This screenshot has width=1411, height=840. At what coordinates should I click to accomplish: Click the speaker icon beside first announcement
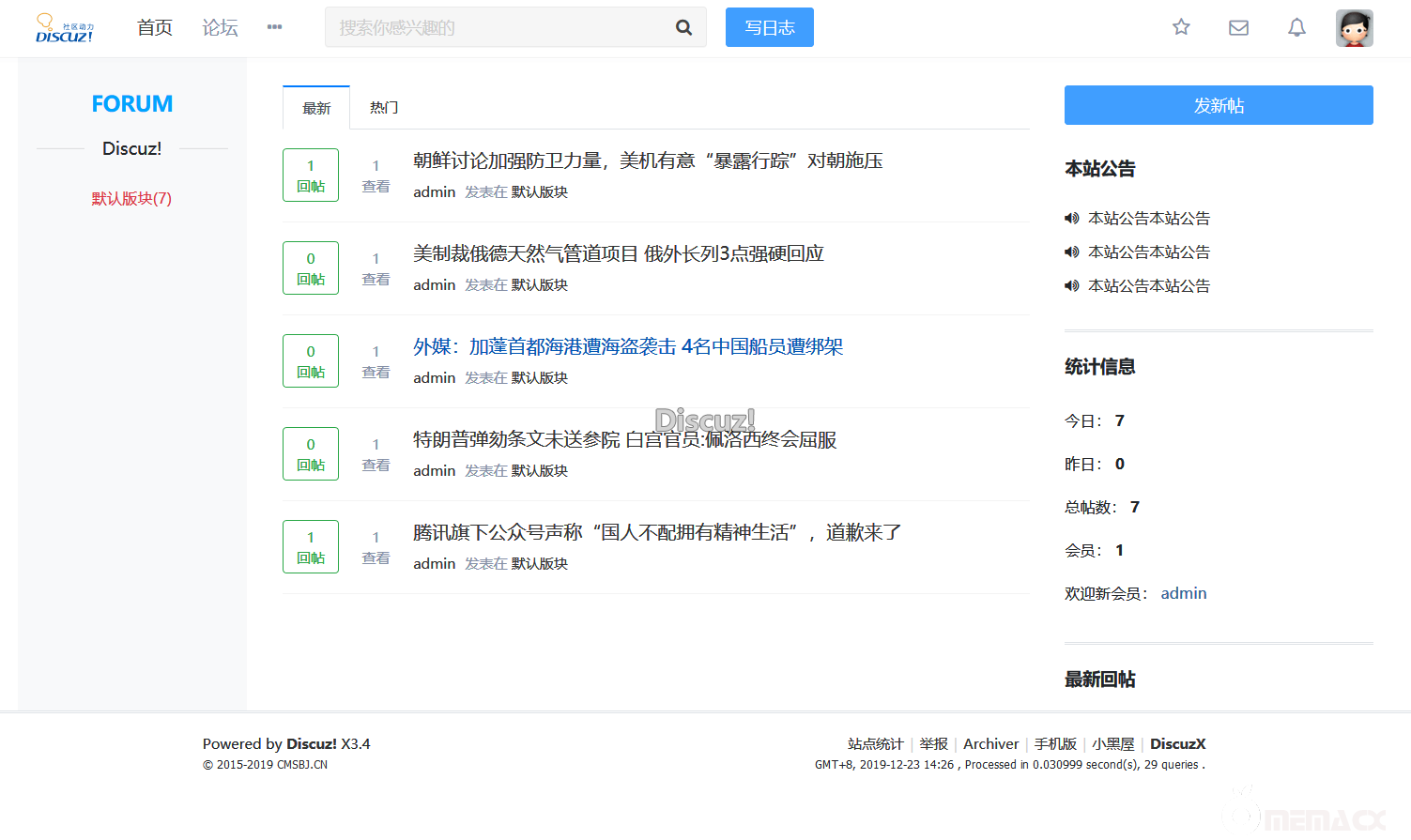[x=1071, y=219]
